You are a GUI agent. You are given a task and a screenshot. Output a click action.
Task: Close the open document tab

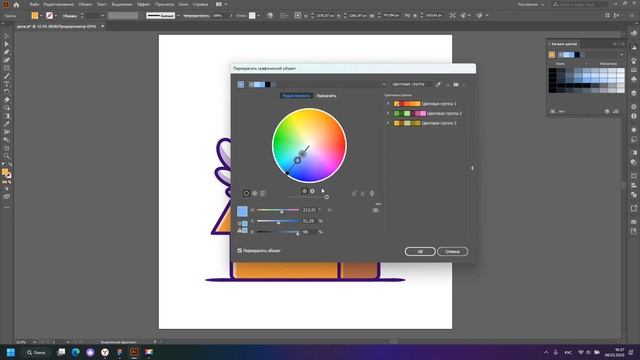102,27
